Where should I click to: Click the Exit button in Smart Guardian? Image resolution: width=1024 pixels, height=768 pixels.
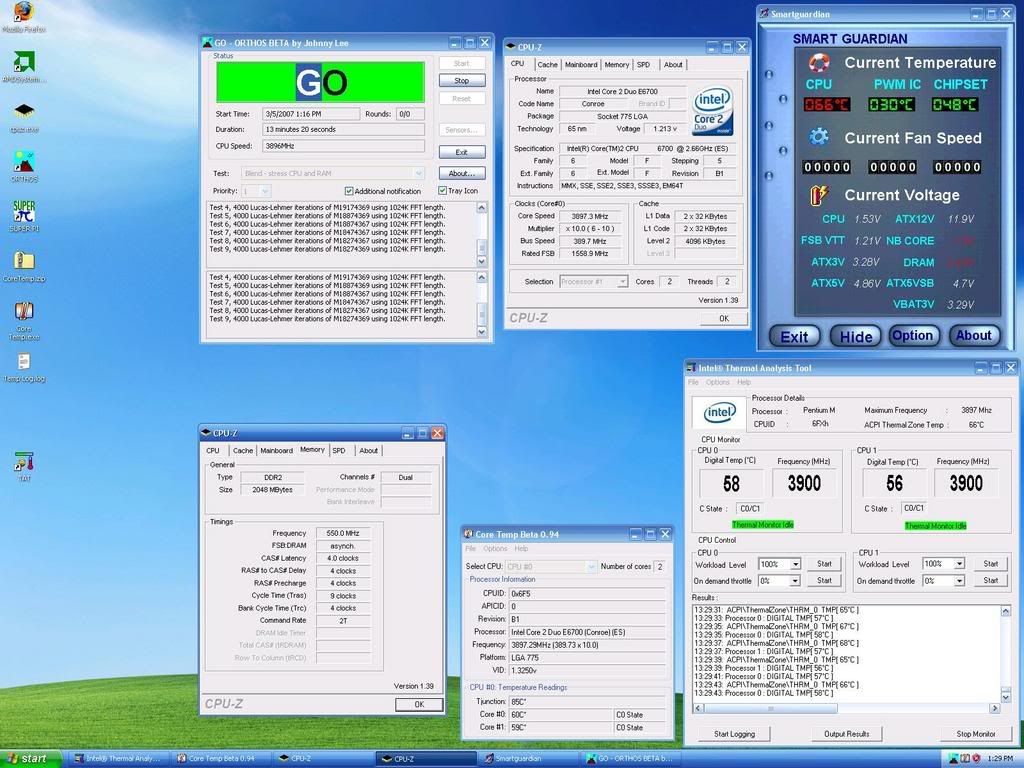[x=794, y=336]
